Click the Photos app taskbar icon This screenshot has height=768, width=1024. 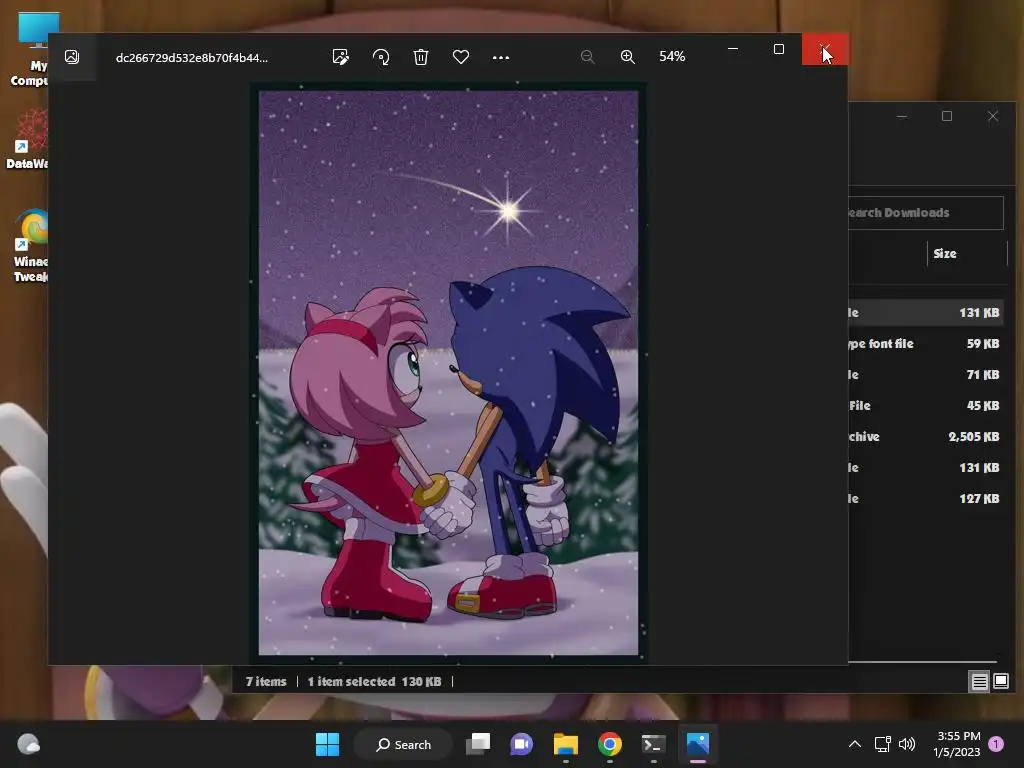tap(697, 744)
